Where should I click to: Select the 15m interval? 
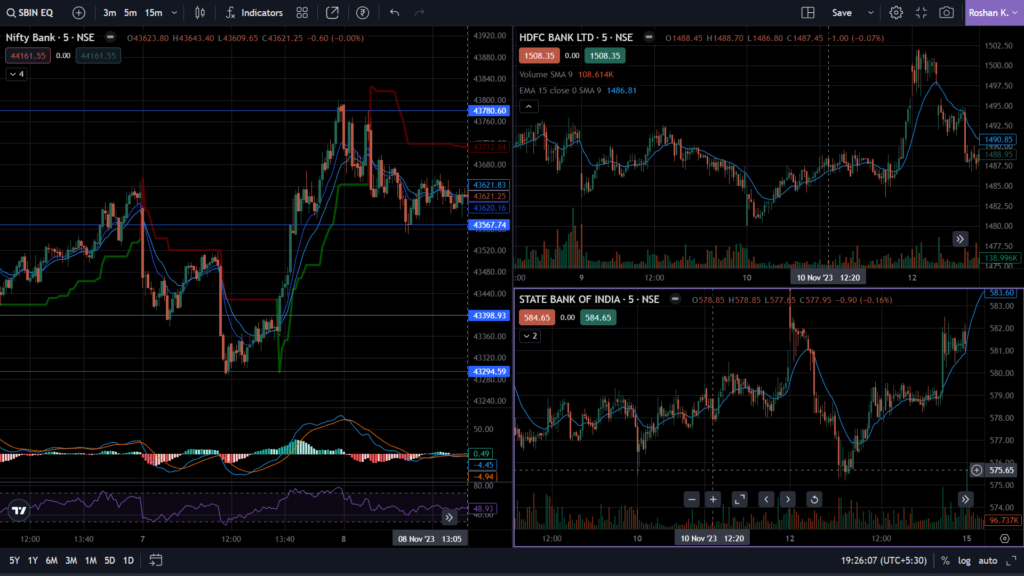click(x=153, y=12)
